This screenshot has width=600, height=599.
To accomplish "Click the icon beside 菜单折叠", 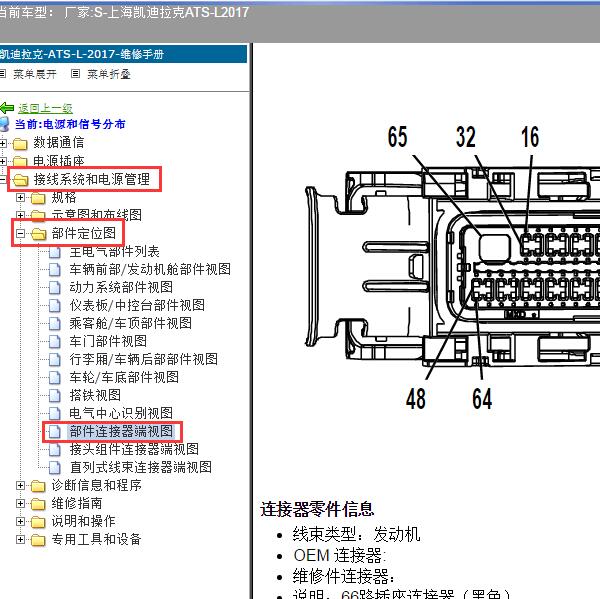I will 75,73.
